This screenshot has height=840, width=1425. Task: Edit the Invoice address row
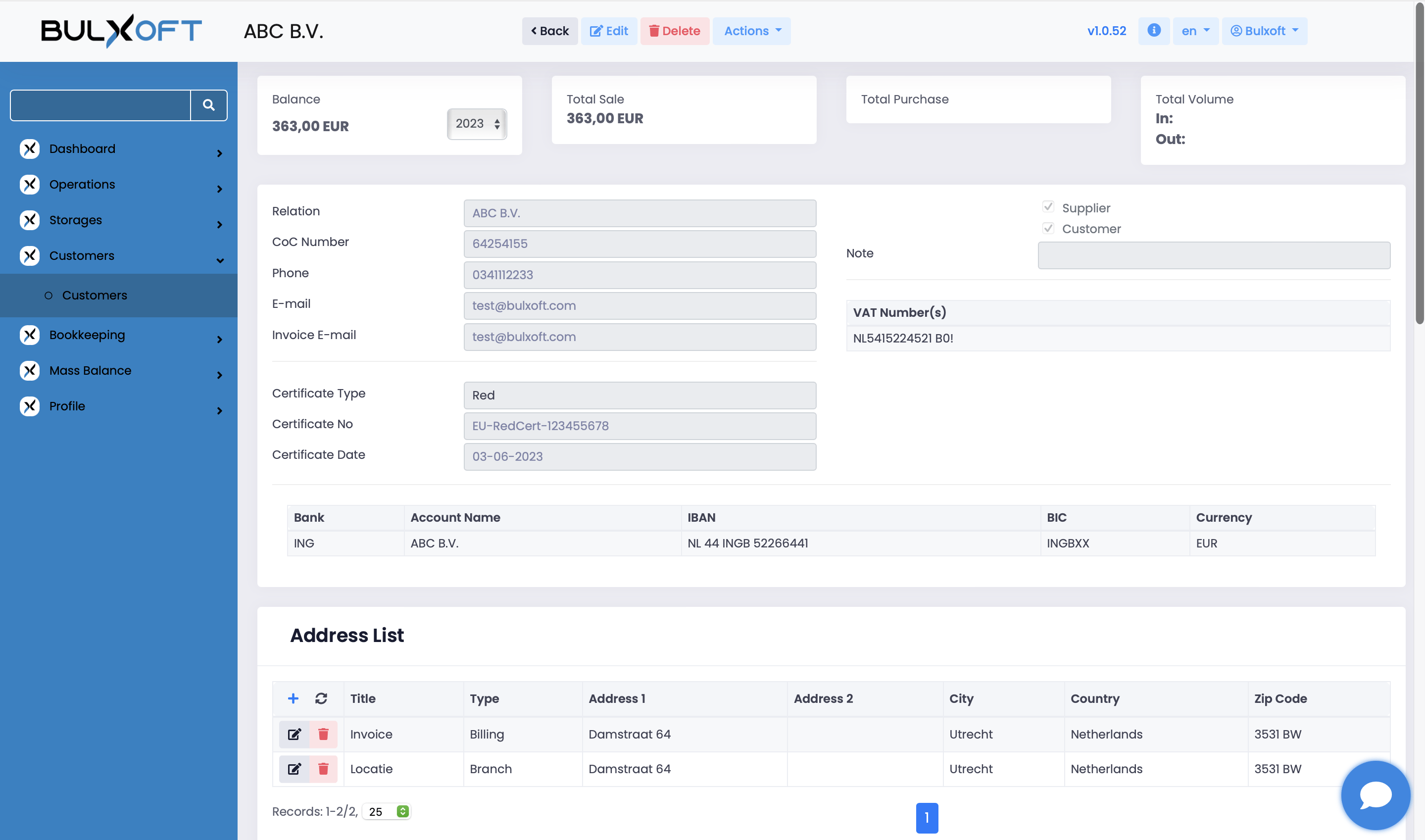click(295, 734)
